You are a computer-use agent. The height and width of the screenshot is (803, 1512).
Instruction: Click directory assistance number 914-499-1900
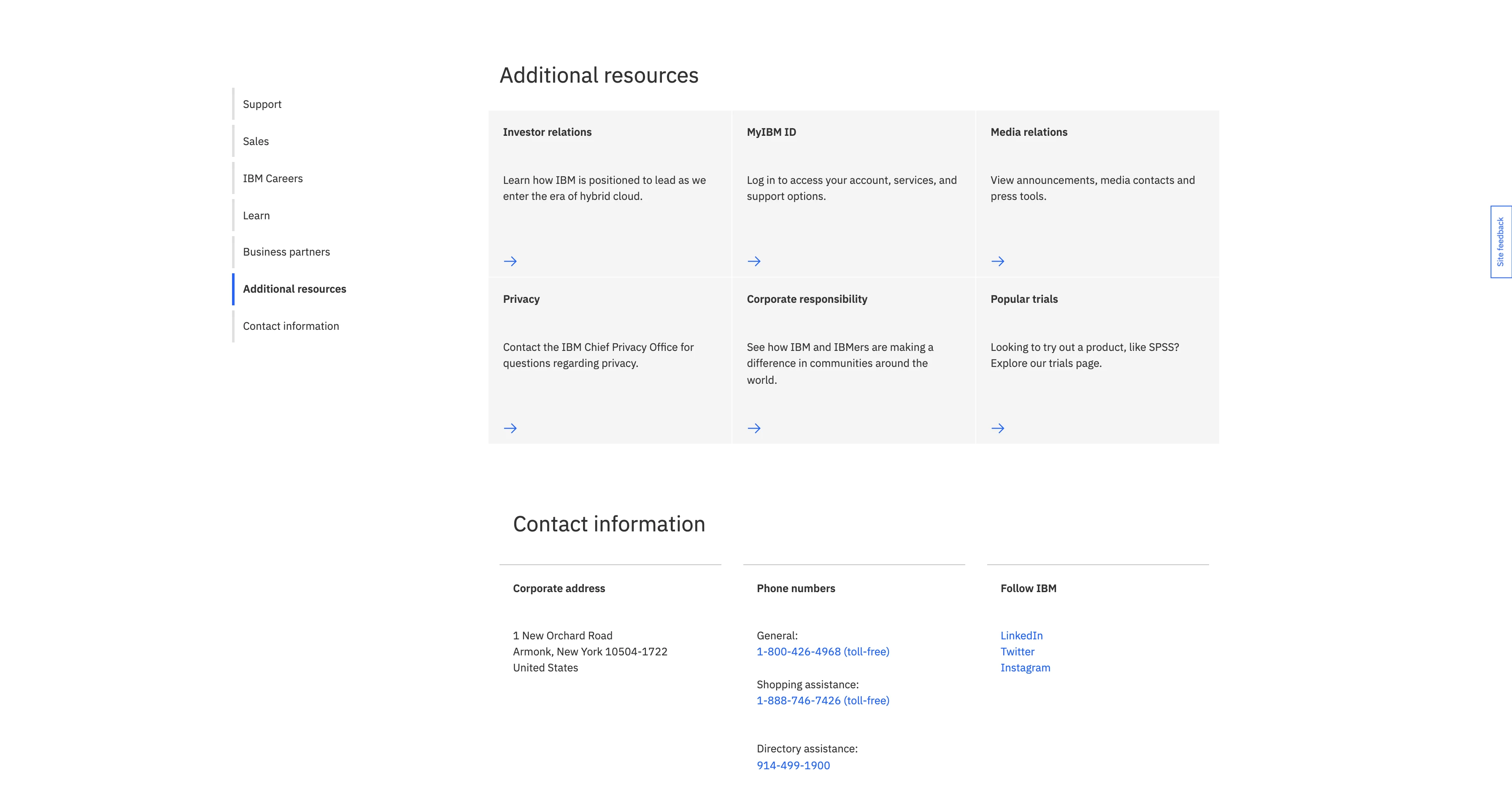(x=793, y=765)
